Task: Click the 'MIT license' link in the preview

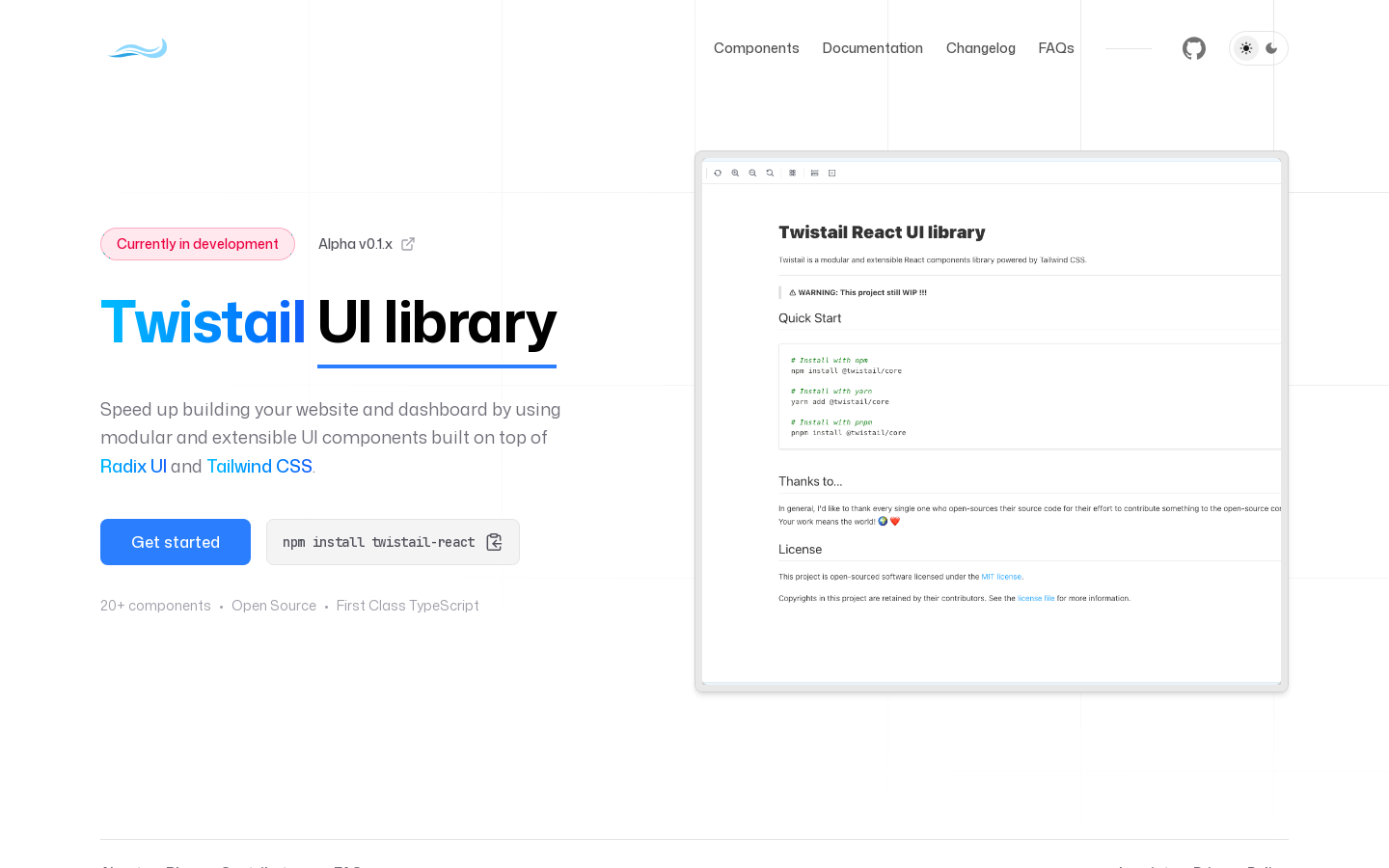Action: click(x=1001, y=577)
